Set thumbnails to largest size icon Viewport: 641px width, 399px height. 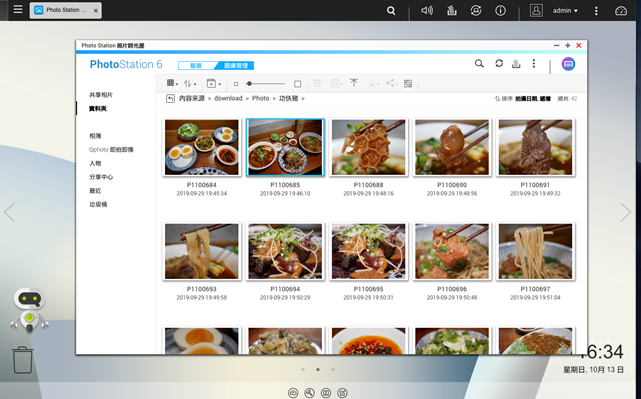pyautogui.click(x=298, y=84)
